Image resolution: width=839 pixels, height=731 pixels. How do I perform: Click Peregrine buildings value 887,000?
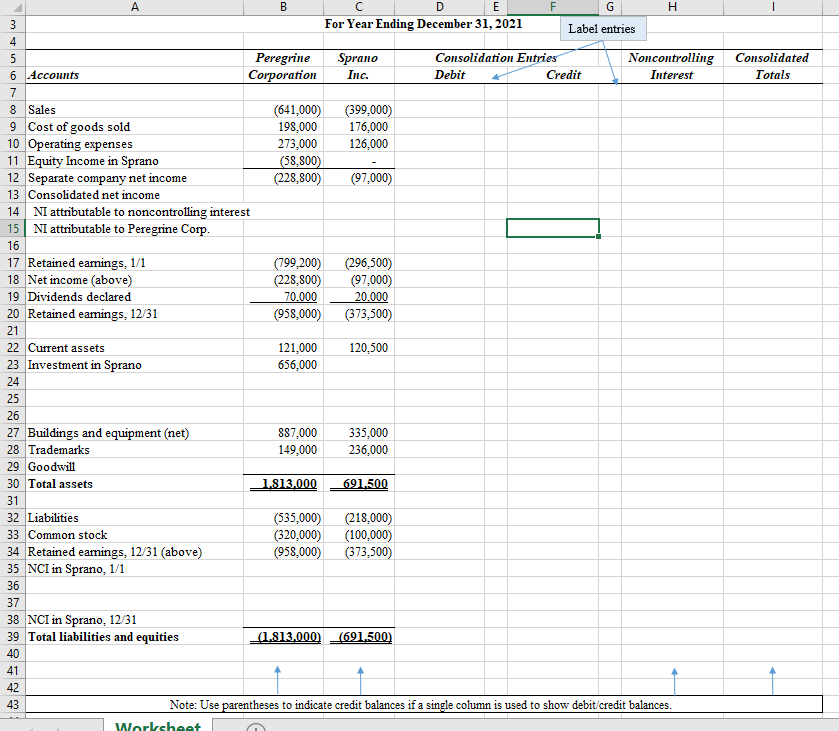(x=298, y=433)
